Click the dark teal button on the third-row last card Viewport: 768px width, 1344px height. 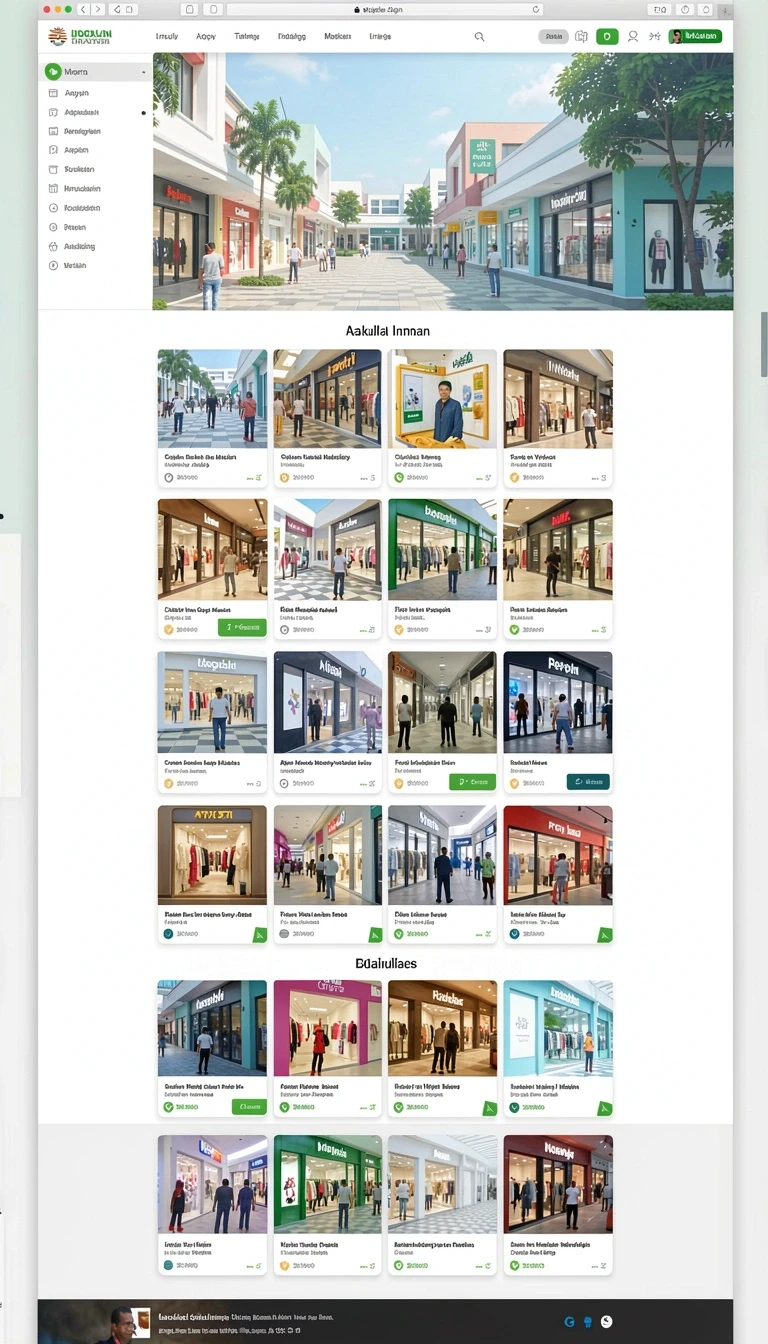588,782
